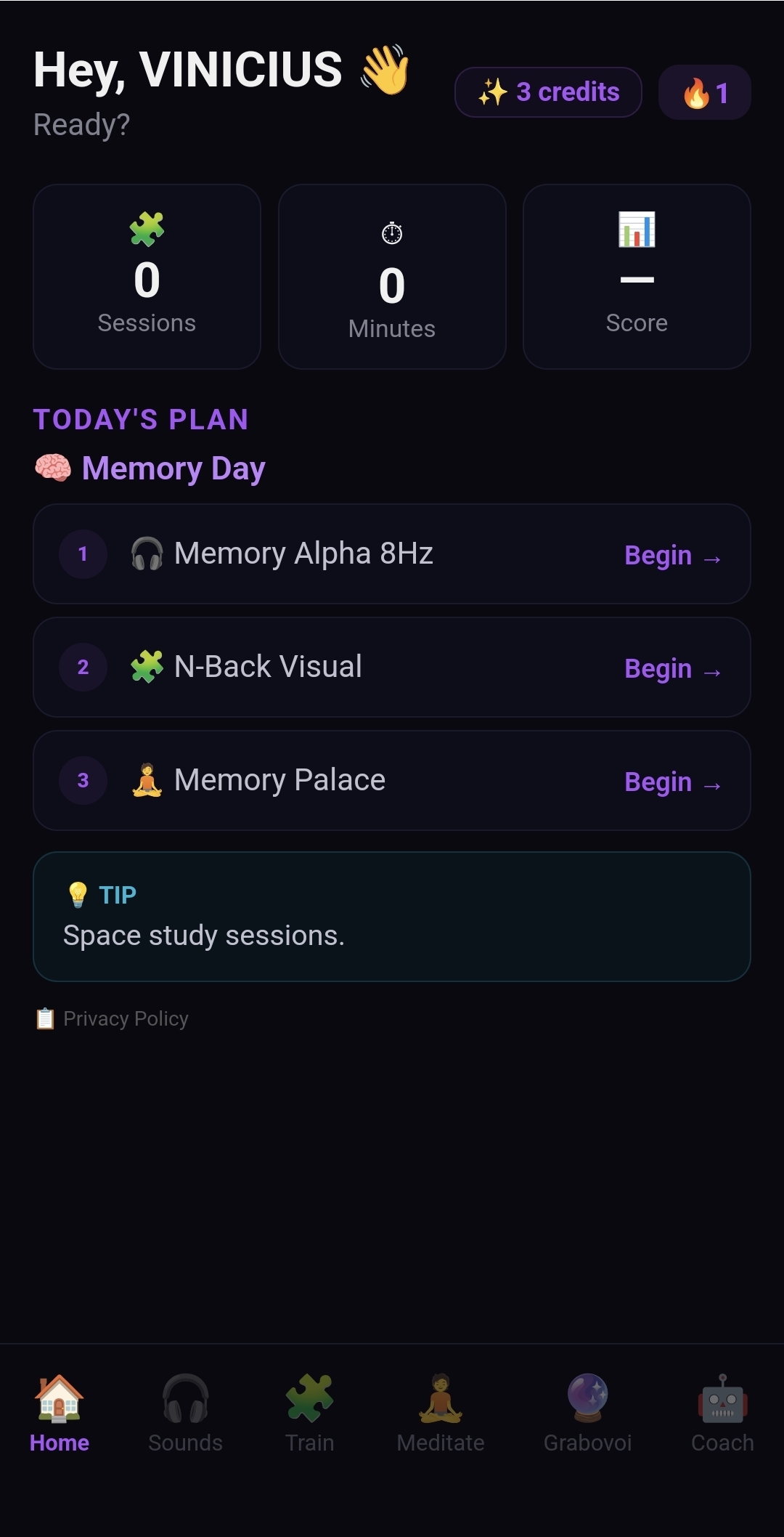Click the 3 credits badge
The image size is (784, 1537).
548,92
